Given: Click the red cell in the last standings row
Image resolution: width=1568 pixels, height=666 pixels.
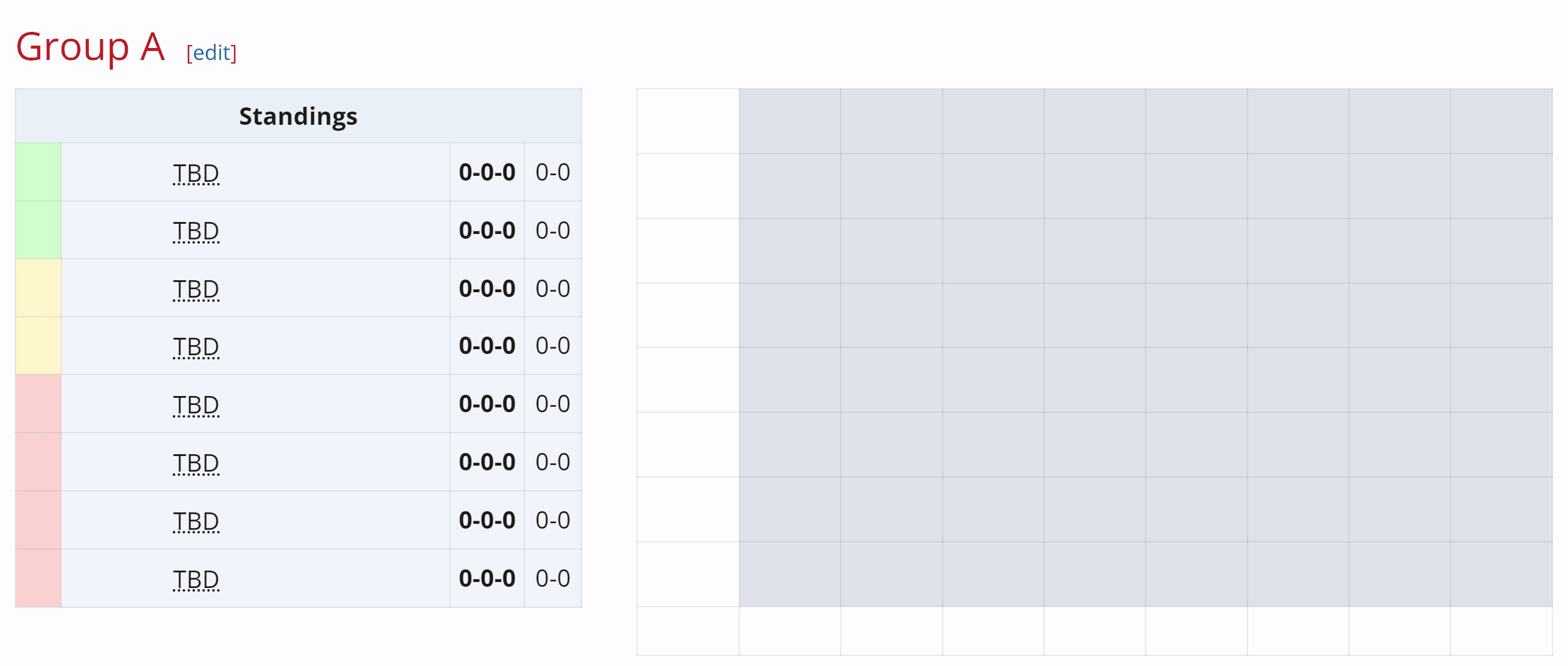Looking at the screenshot, I should [x=38, y=578].
